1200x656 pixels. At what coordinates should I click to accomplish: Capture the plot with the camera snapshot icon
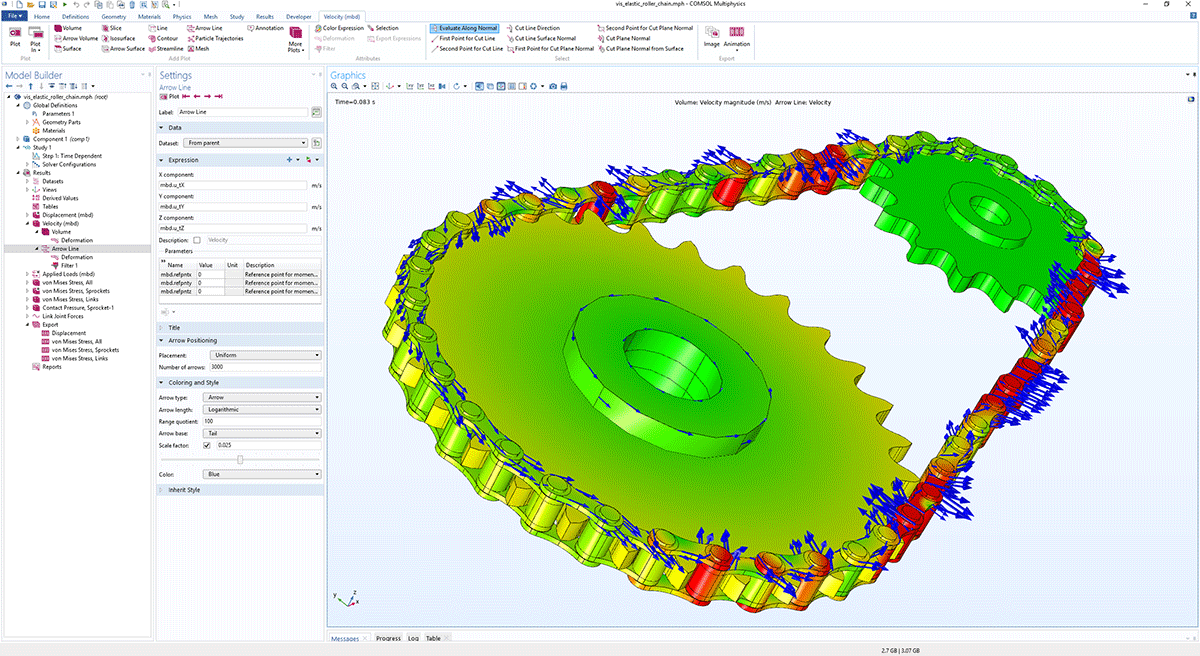coord(552,86)
